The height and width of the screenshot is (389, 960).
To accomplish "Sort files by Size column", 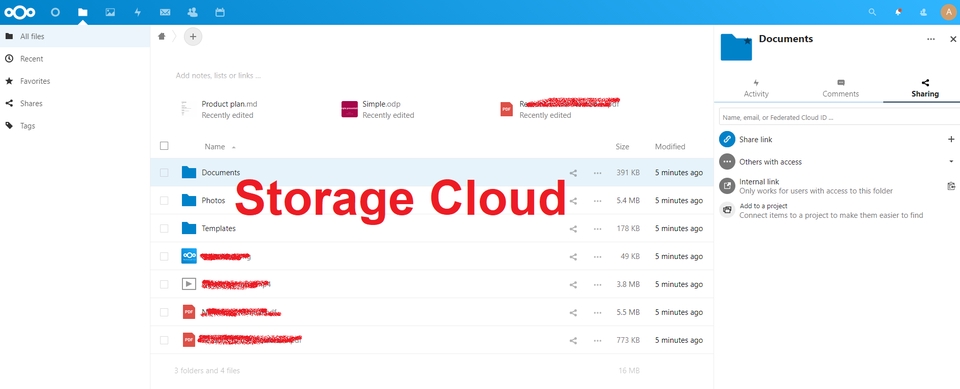I will [x=622, y=147].
